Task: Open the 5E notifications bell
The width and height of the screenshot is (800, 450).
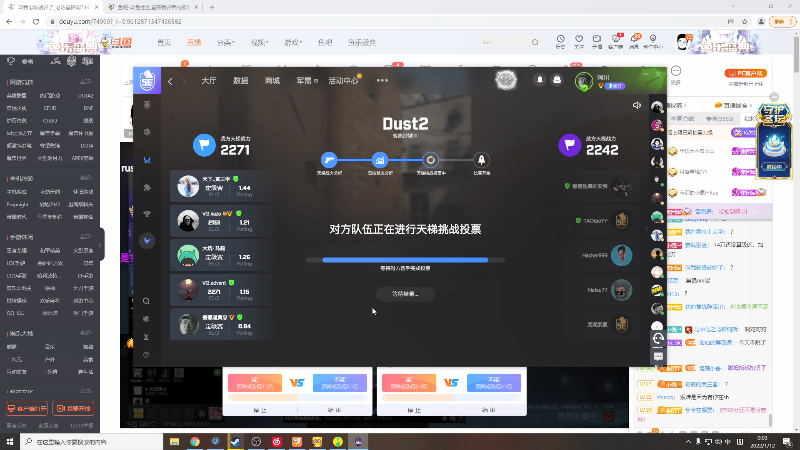Action: point(540,80)
